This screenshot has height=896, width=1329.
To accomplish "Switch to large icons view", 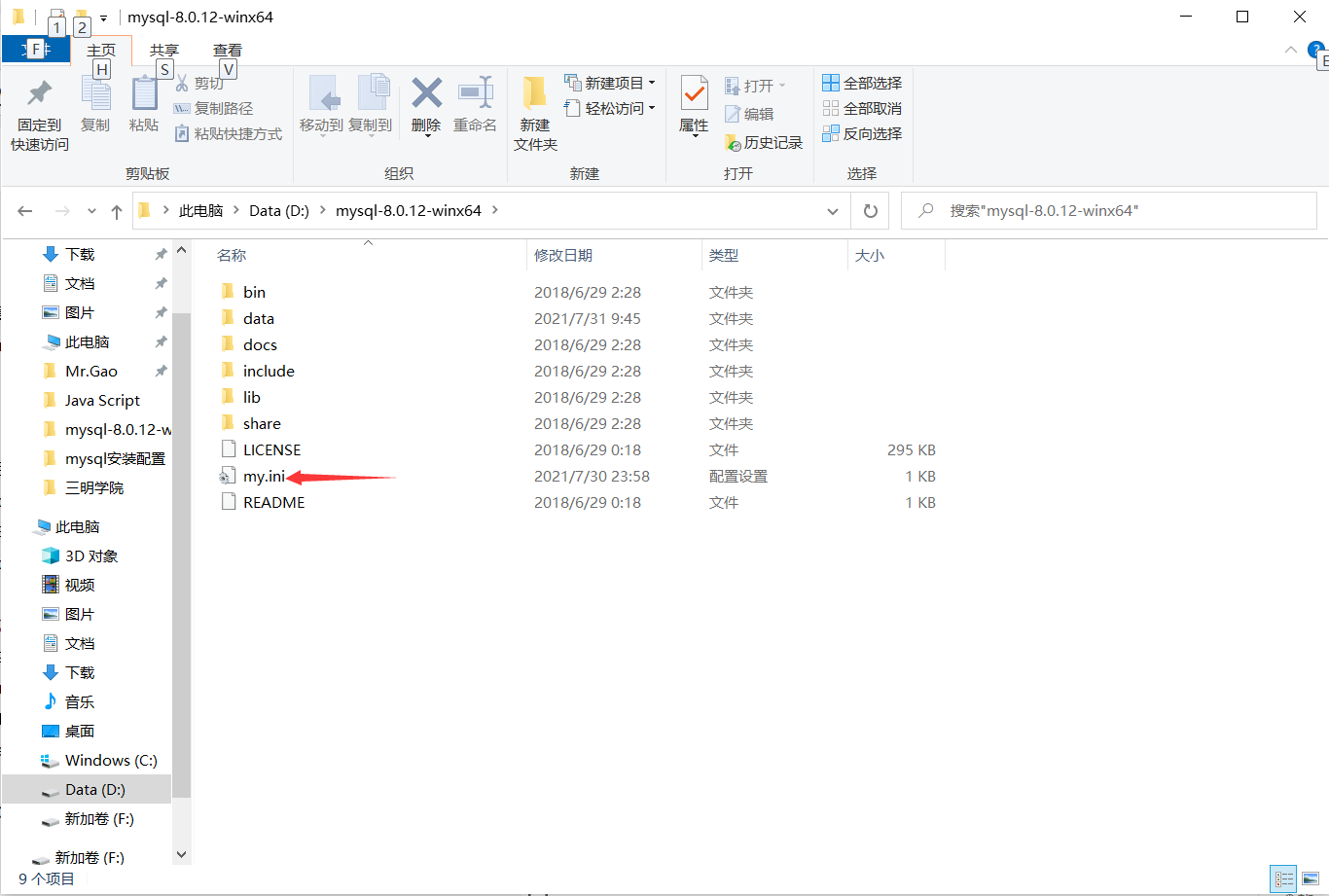I will click(x=1309, y=878).
